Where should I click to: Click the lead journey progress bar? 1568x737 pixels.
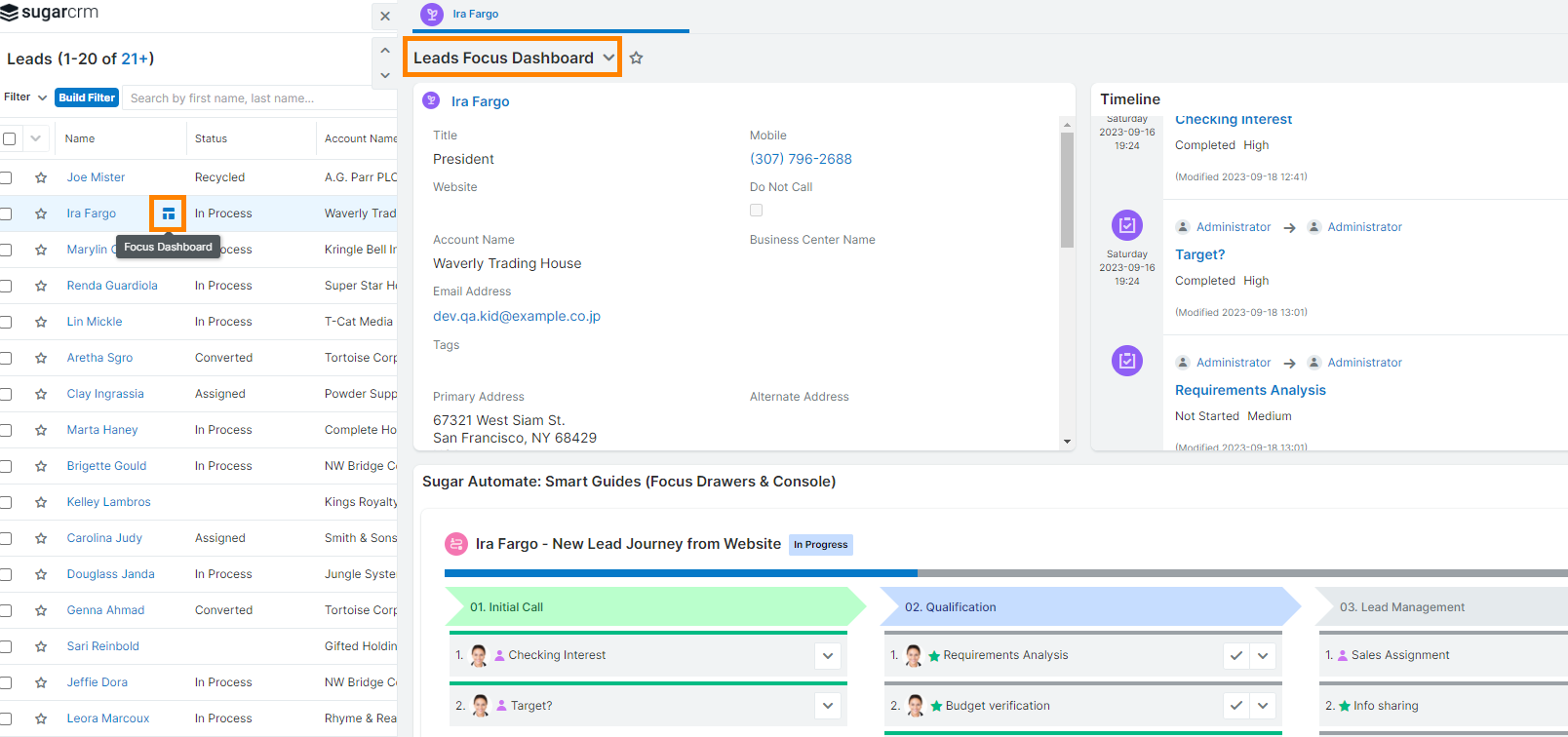pos(1006,573)
